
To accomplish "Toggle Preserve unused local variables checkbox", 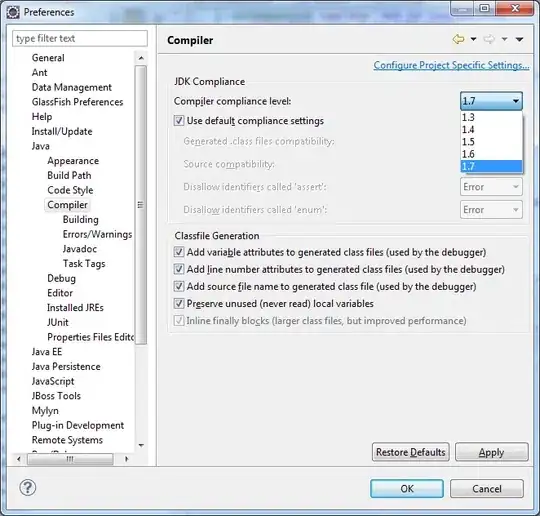I will pyautogui.click(x=179, y=303).
